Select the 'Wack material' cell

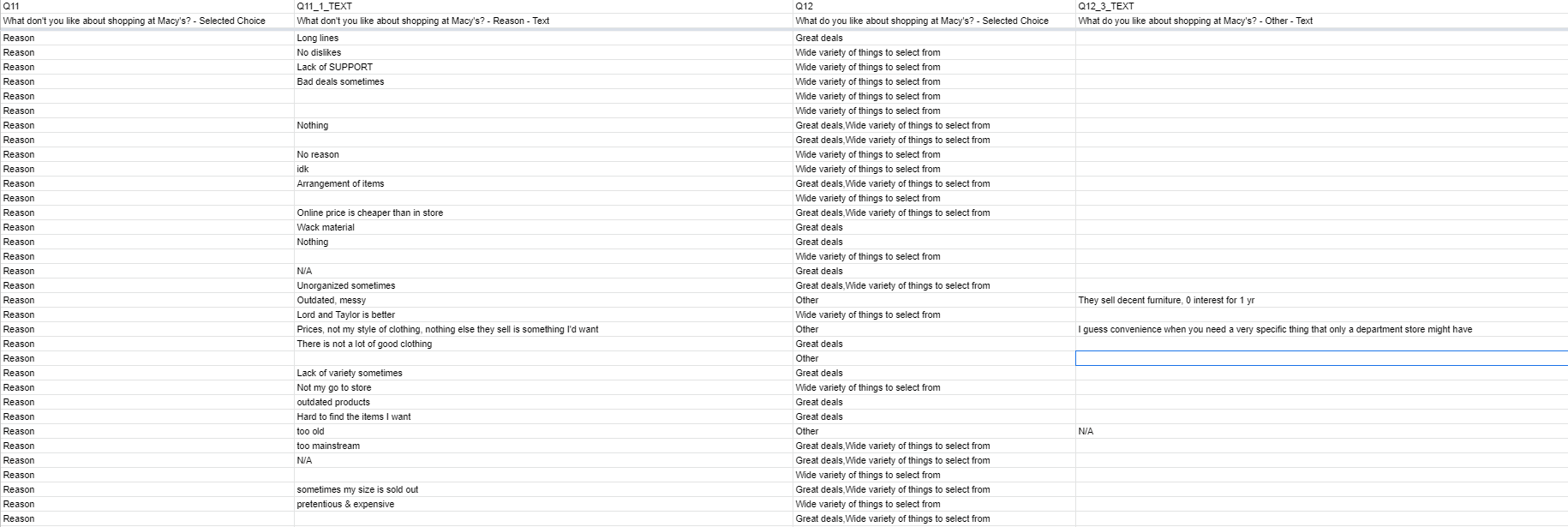pos(543,227)
